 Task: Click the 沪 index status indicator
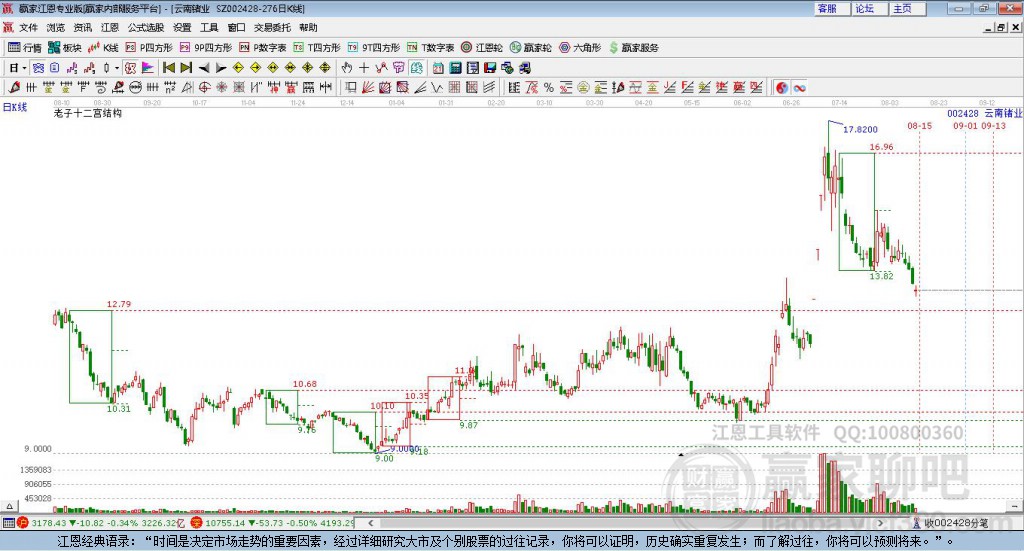[23, 523]
